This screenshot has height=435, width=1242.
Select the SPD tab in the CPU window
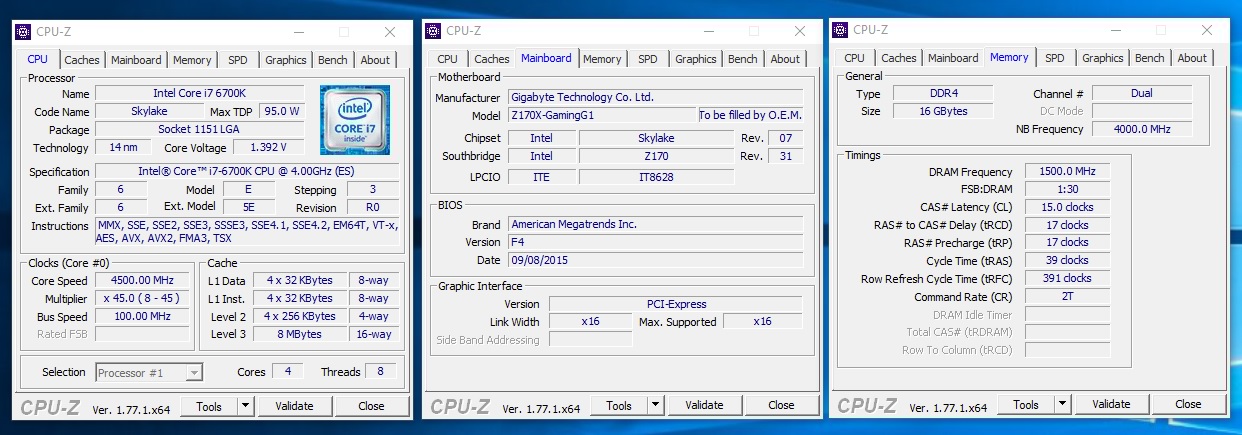click(x=237, y=60)
